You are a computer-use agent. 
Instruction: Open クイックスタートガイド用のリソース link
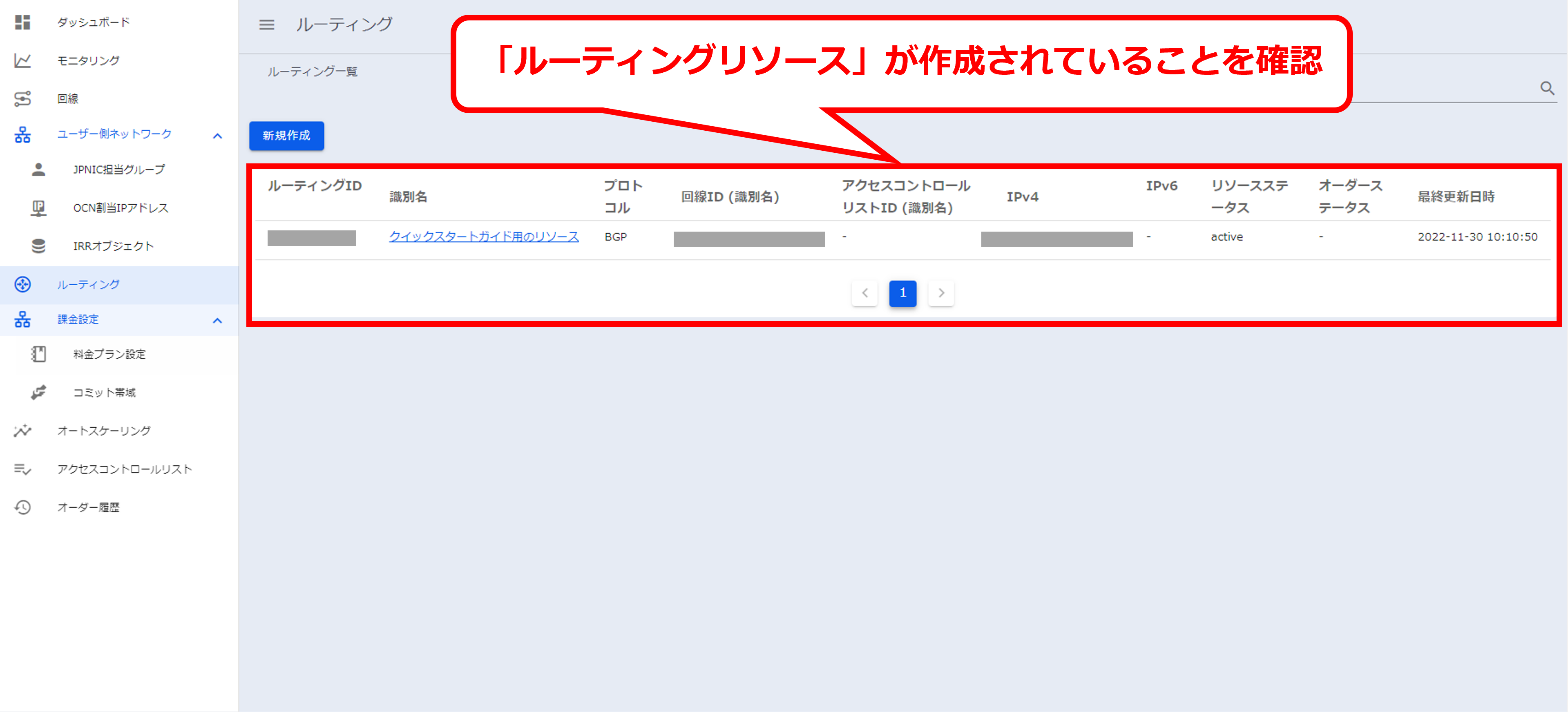[x=483, y=237]
